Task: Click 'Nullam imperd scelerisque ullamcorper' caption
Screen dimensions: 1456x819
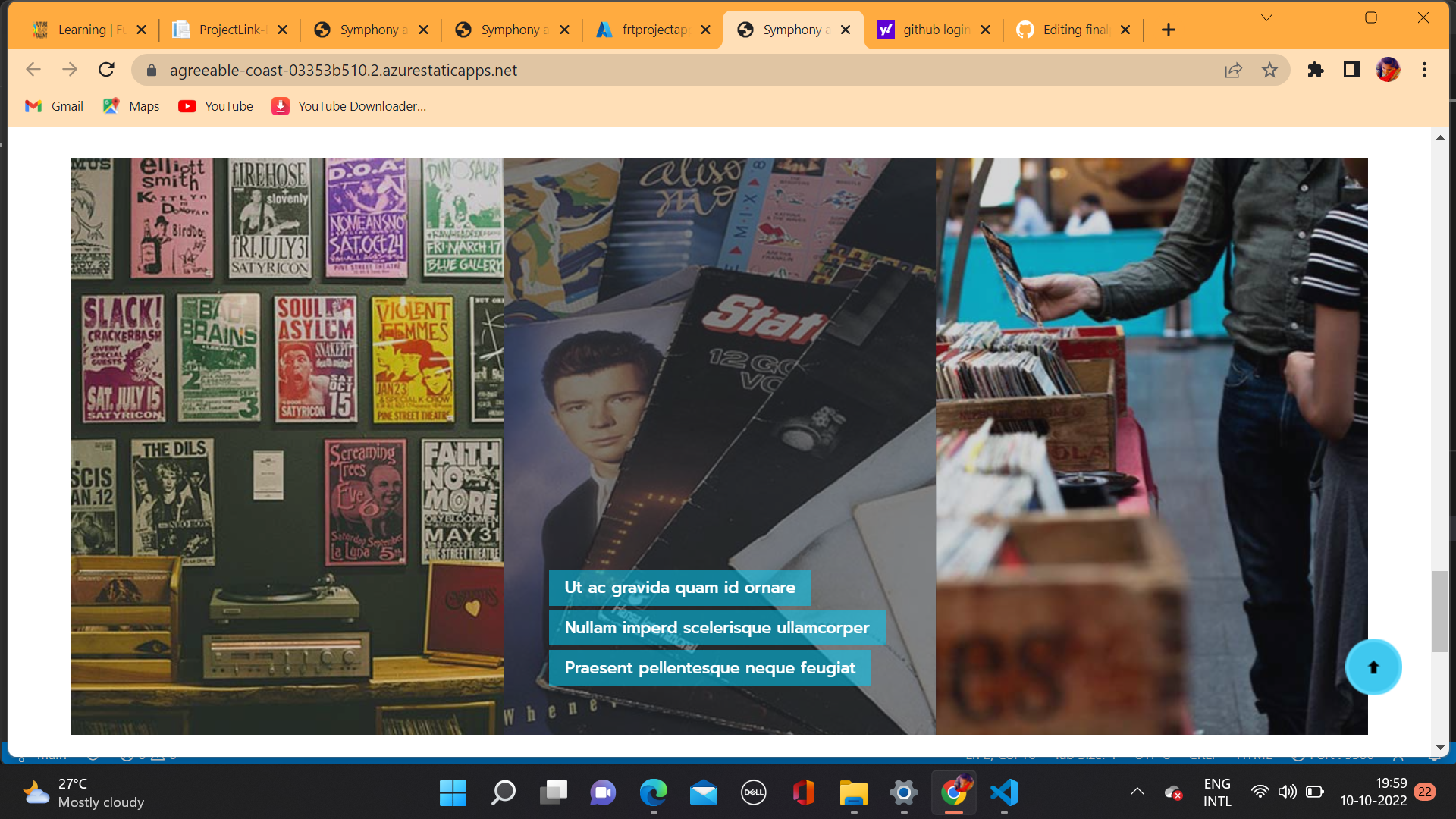Action: 717,628
